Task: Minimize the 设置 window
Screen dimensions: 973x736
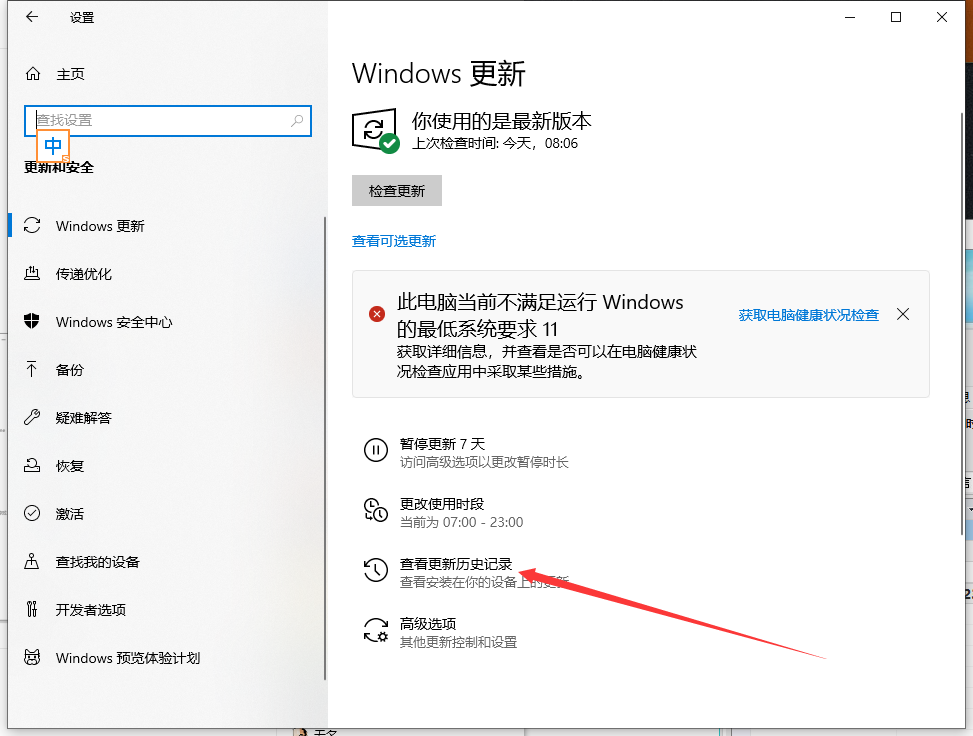Action: (850, 17)
